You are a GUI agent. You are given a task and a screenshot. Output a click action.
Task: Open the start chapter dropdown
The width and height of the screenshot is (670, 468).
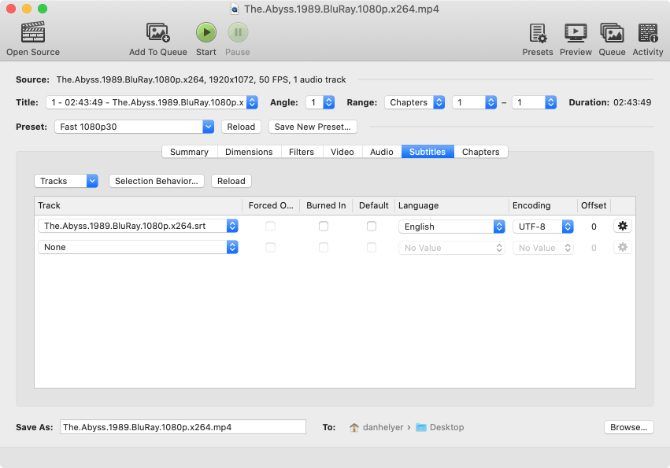coord(474,103)
